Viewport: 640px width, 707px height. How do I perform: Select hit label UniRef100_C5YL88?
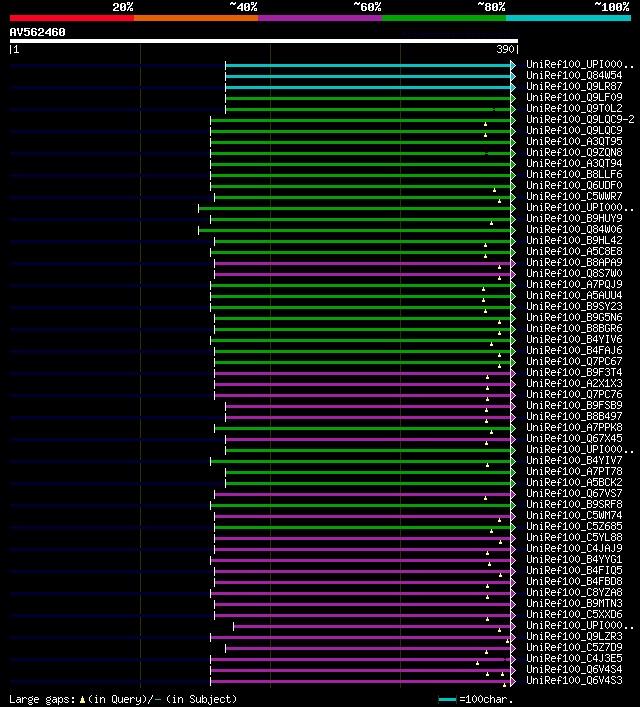[x=574, y=537]
